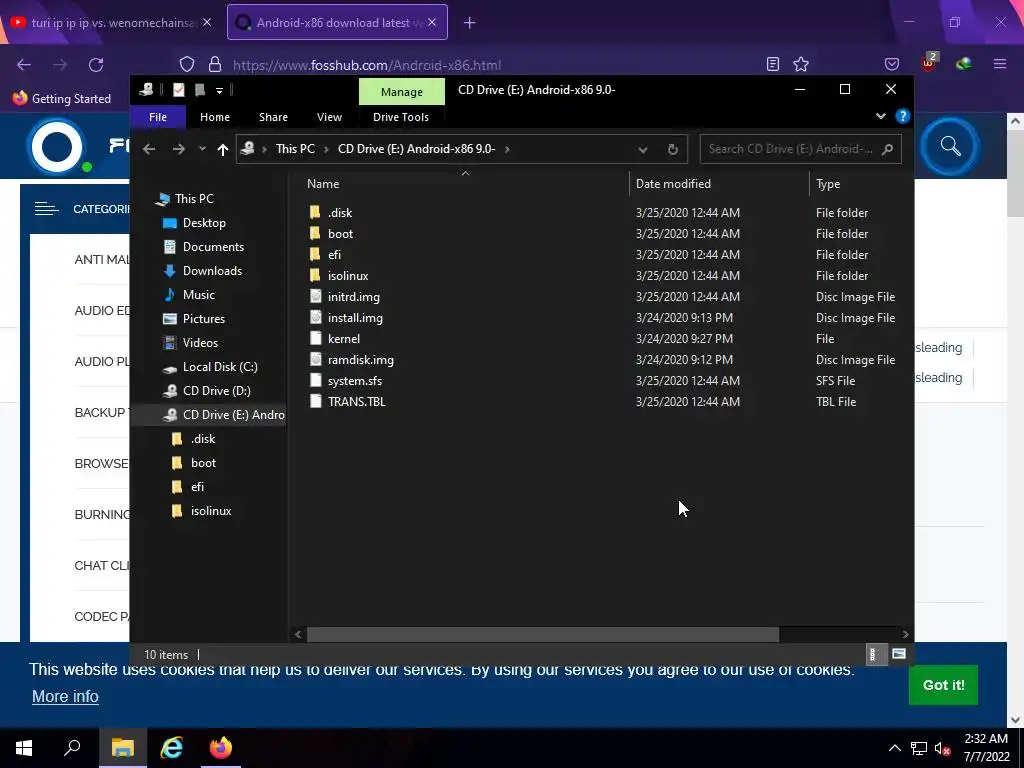
Task: Launch Internet Explorer from the taskbar
Action: [172, 748]
